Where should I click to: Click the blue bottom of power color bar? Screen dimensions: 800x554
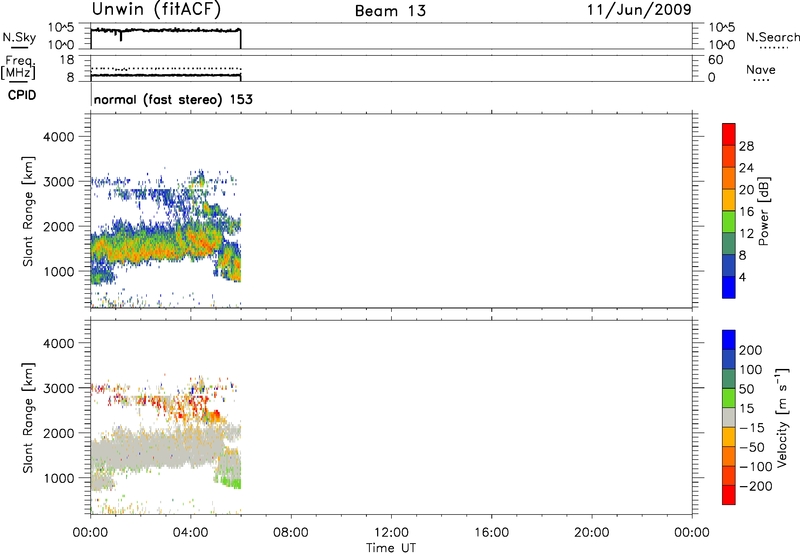pyautogui.click(x=729, y=287)
